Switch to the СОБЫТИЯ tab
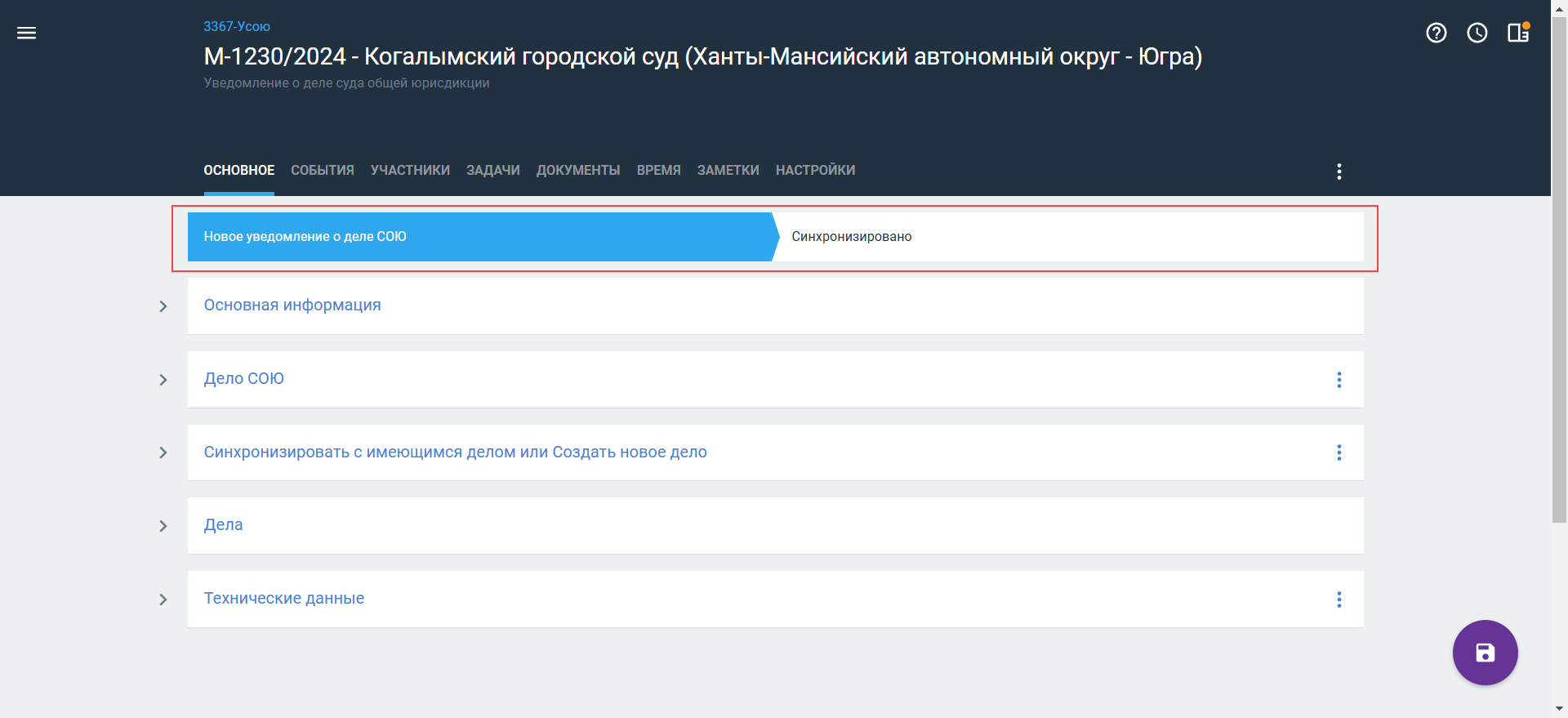 point(323,170)
